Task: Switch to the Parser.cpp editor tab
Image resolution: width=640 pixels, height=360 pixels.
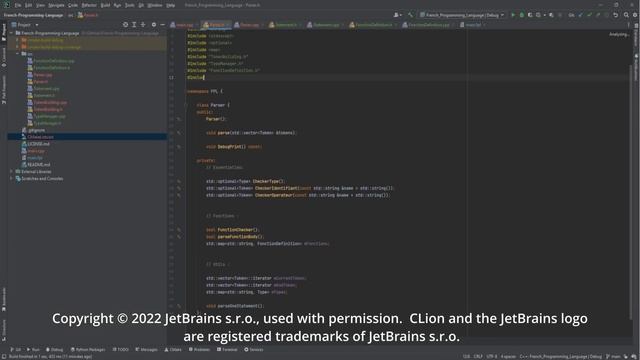Action: point(248,25)
